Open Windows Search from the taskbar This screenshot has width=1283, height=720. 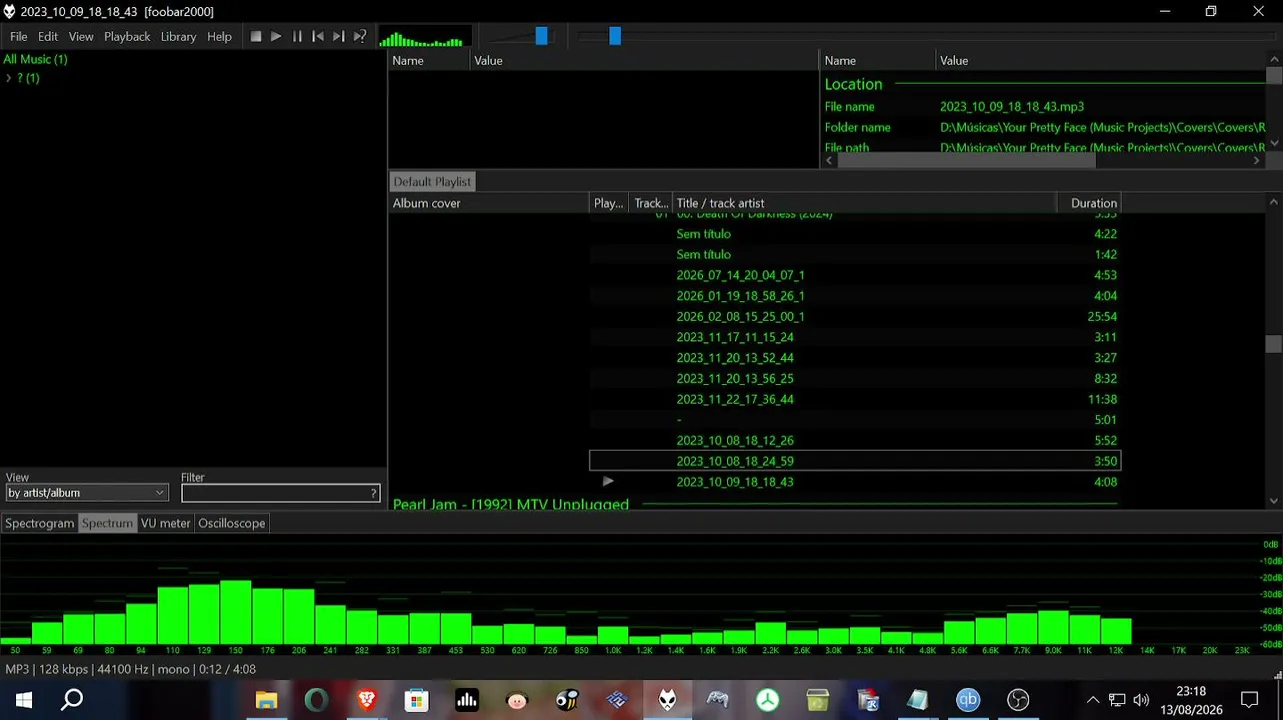(x=72, y=700)
